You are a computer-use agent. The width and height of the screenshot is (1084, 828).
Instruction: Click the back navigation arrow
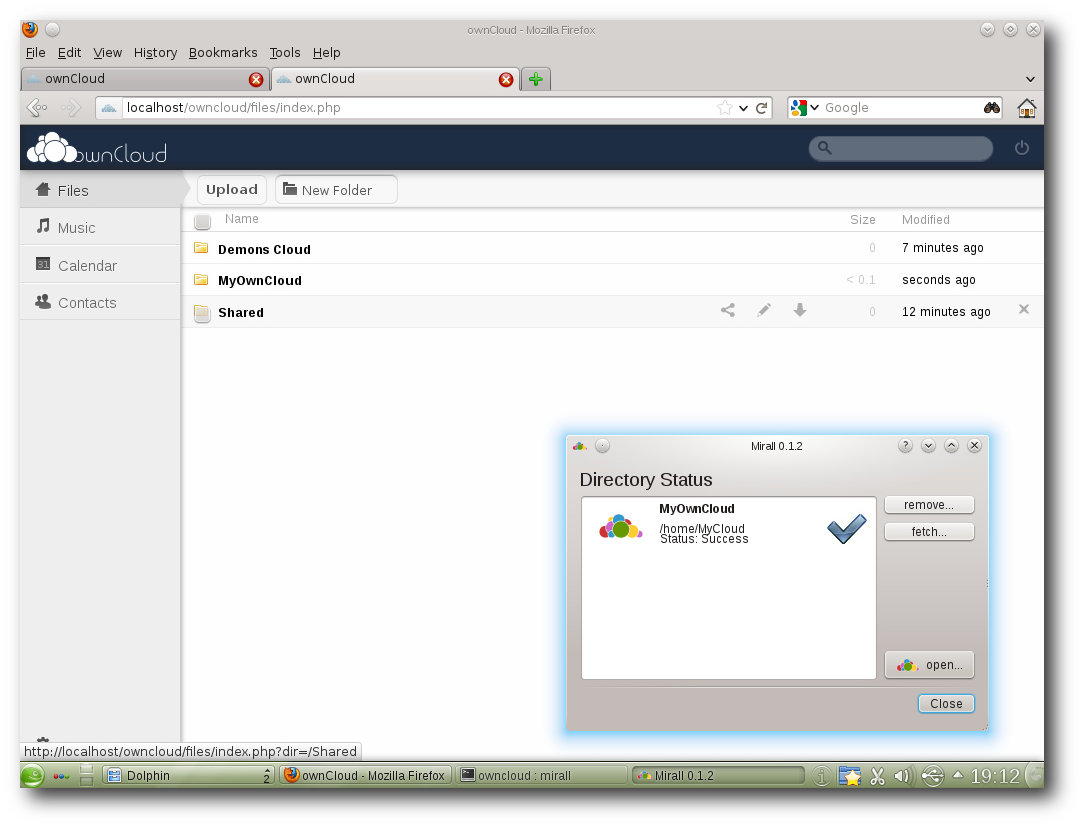coord(37,108)
